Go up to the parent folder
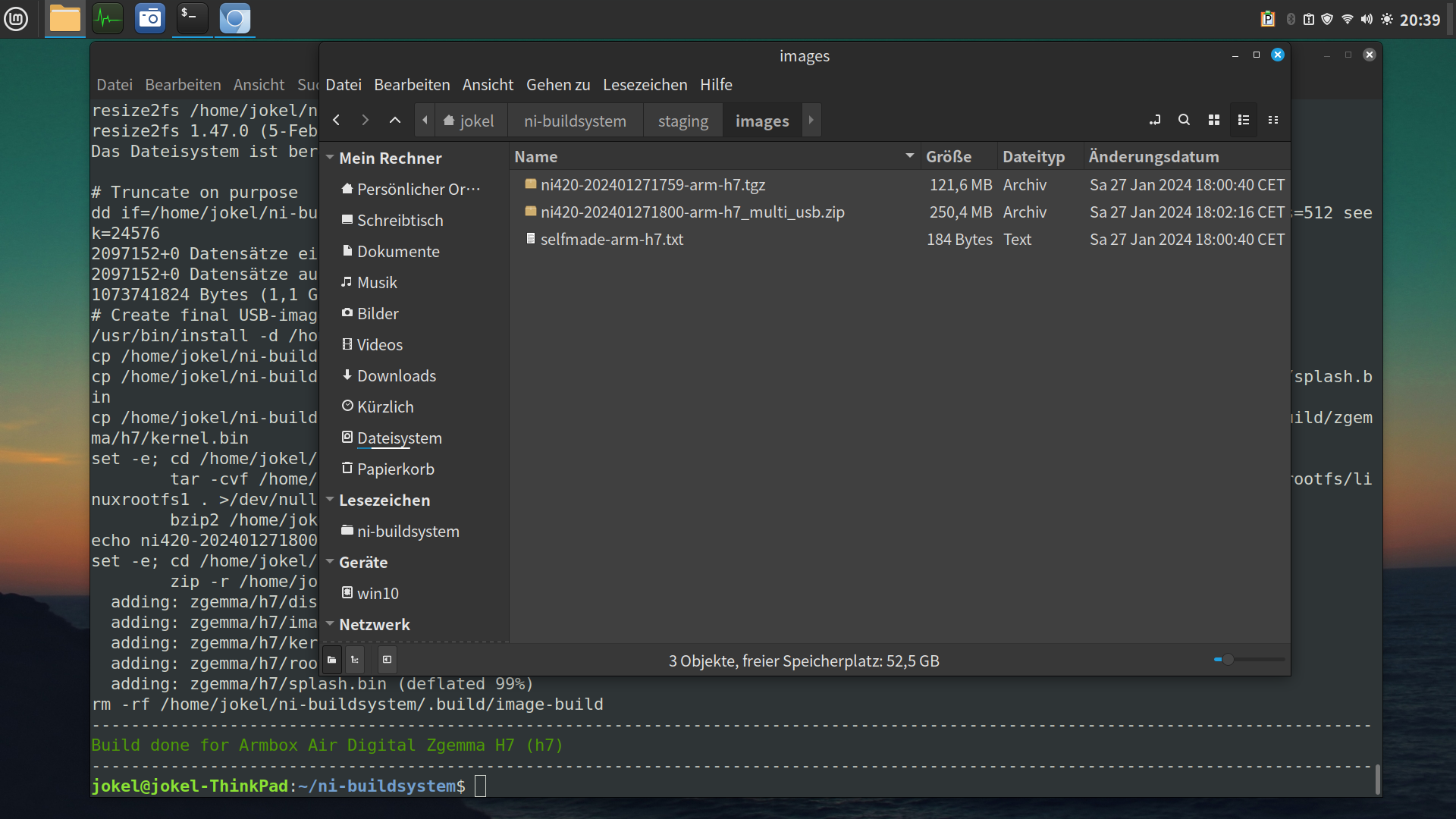The image size is (1456, 819). click(x=395, y=121)
